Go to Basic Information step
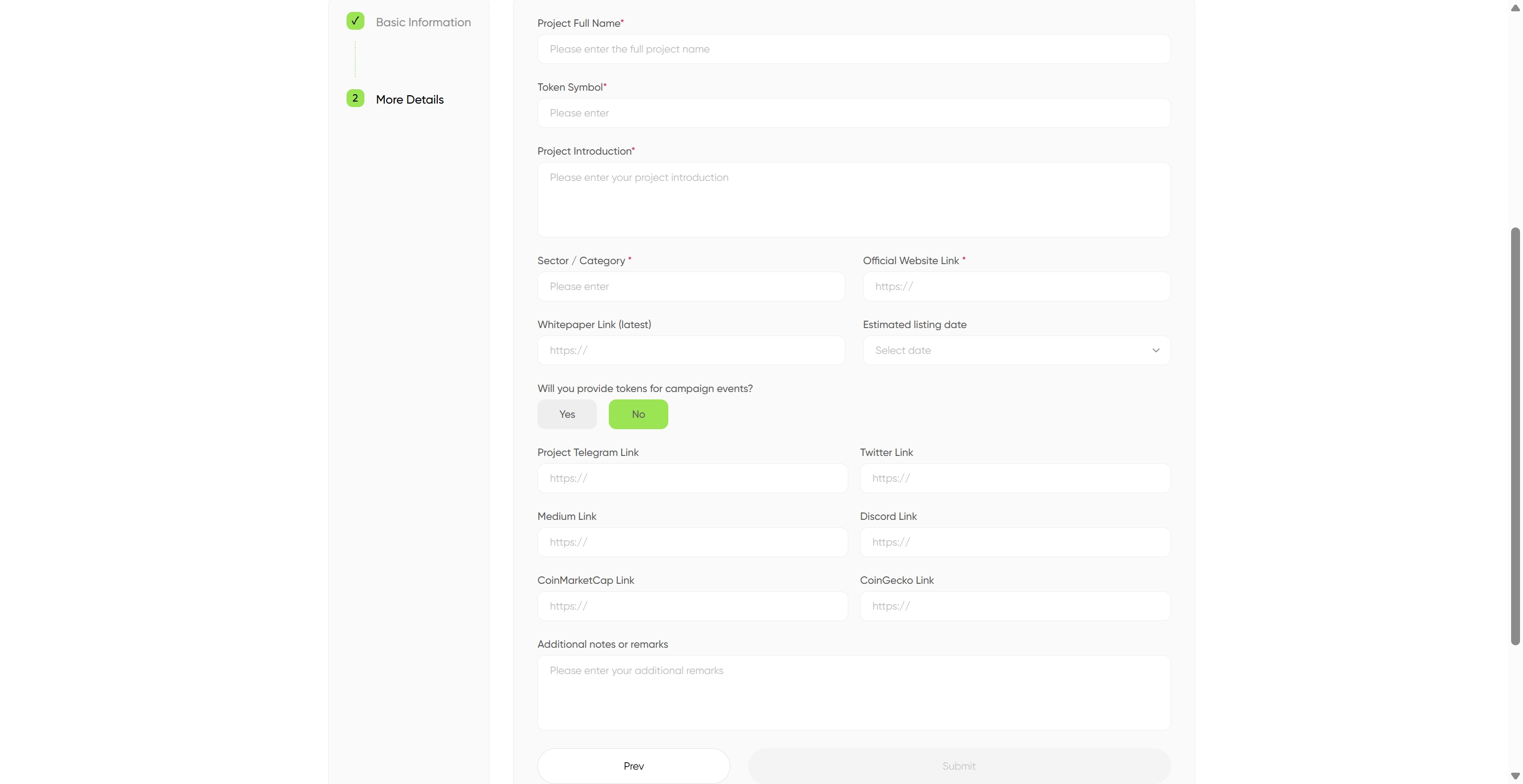Image resolution: width=1523 pixels, height=784 pixels. coord(423,22)
